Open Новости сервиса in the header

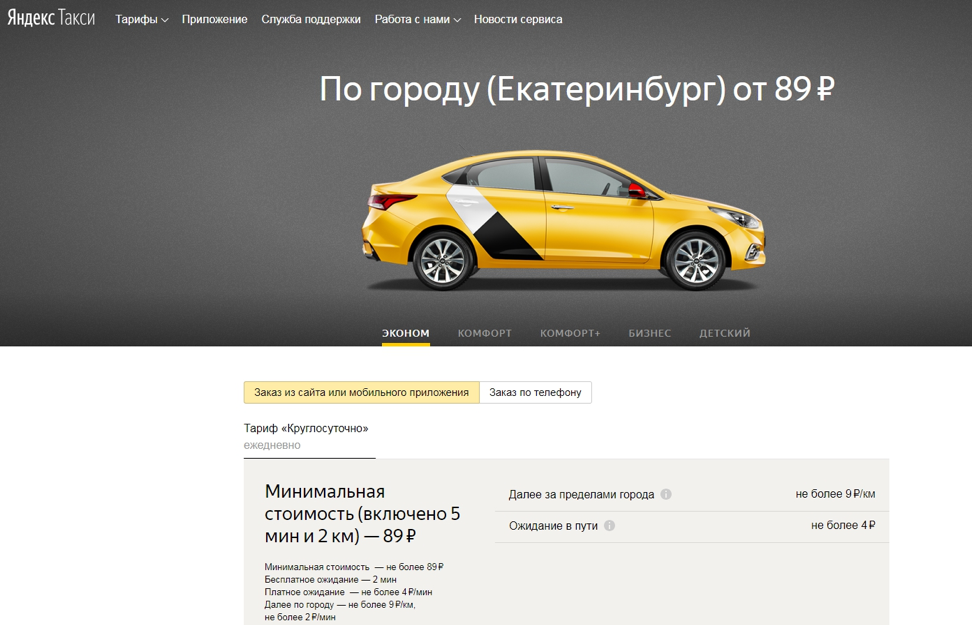[518, 19]
